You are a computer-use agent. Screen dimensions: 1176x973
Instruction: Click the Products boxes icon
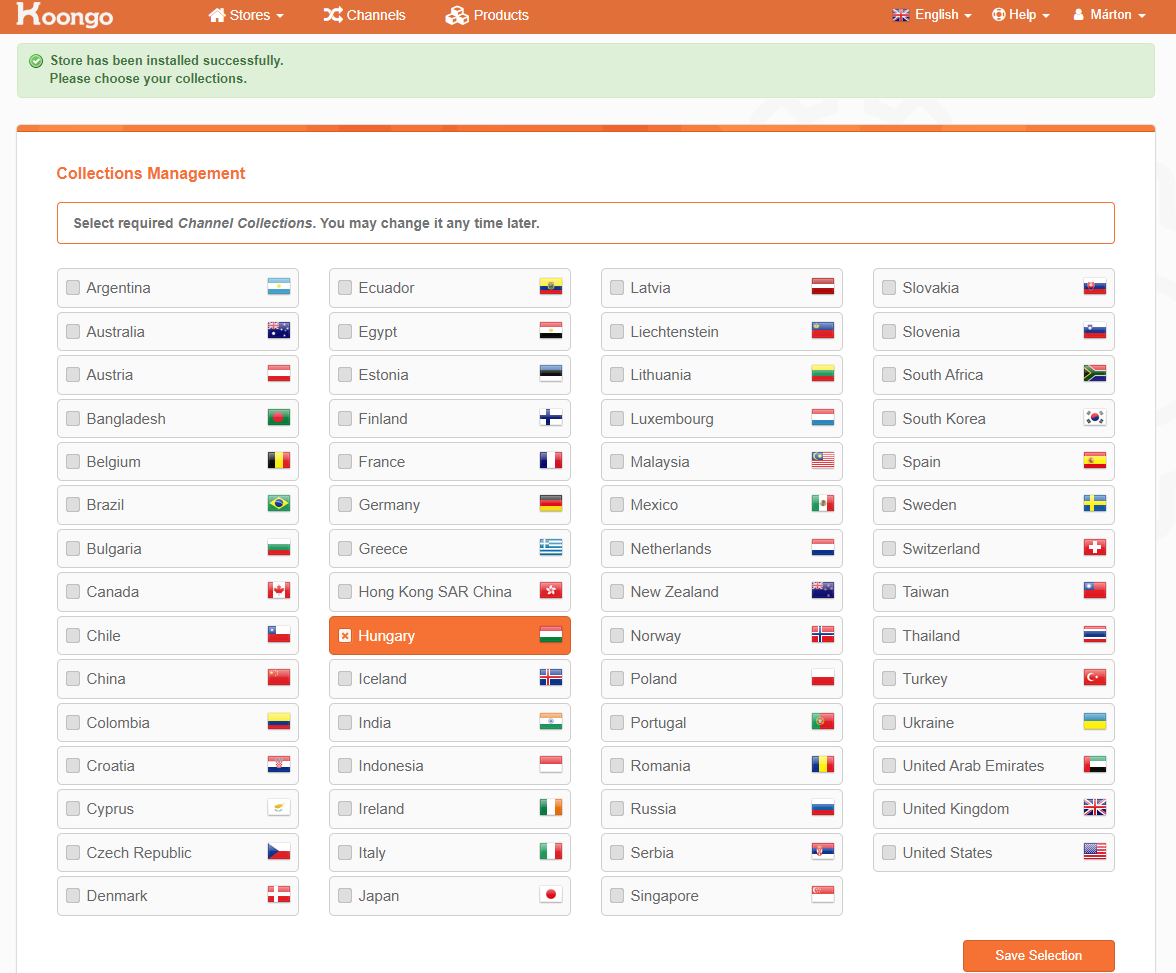(x=457, y=15)
